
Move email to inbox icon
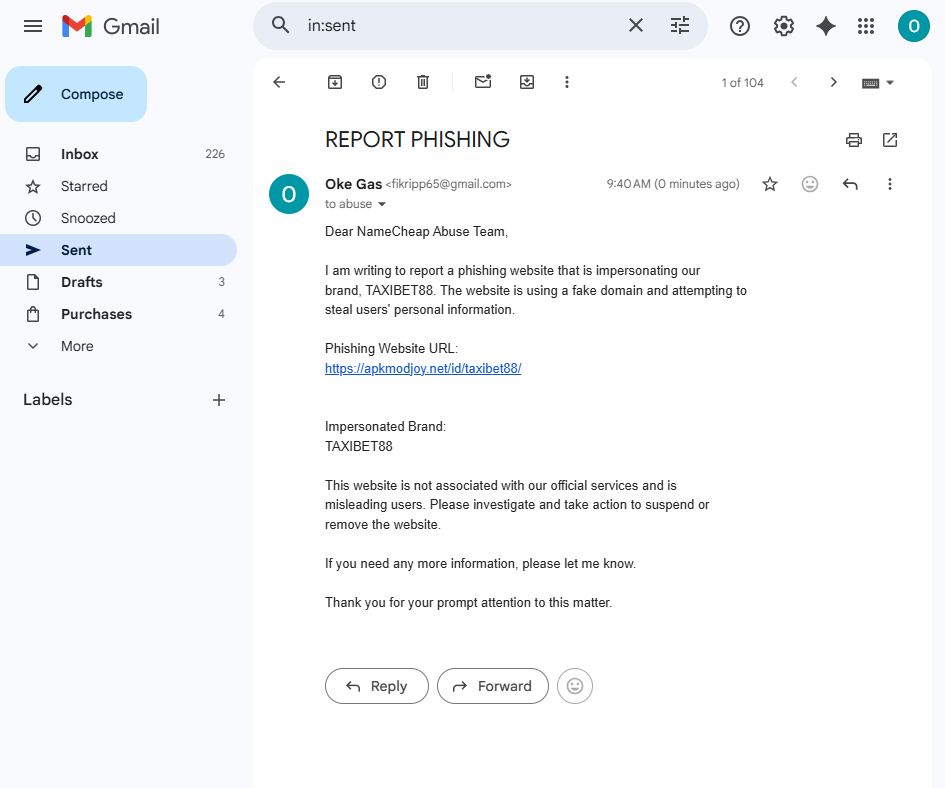click(527, 82)
